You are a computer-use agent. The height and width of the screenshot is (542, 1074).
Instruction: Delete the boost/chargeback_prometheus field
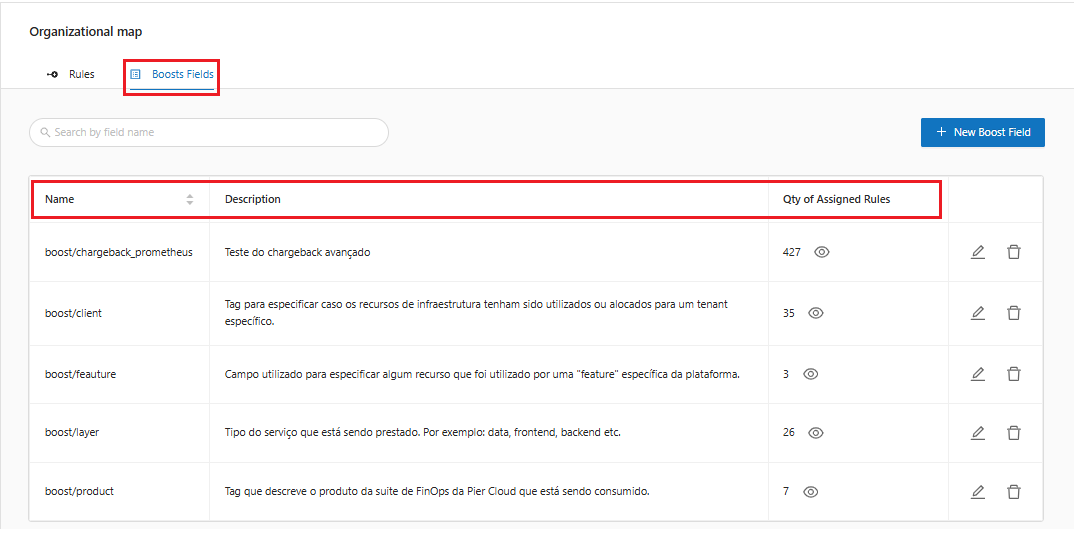click(x=1013, y=252)
